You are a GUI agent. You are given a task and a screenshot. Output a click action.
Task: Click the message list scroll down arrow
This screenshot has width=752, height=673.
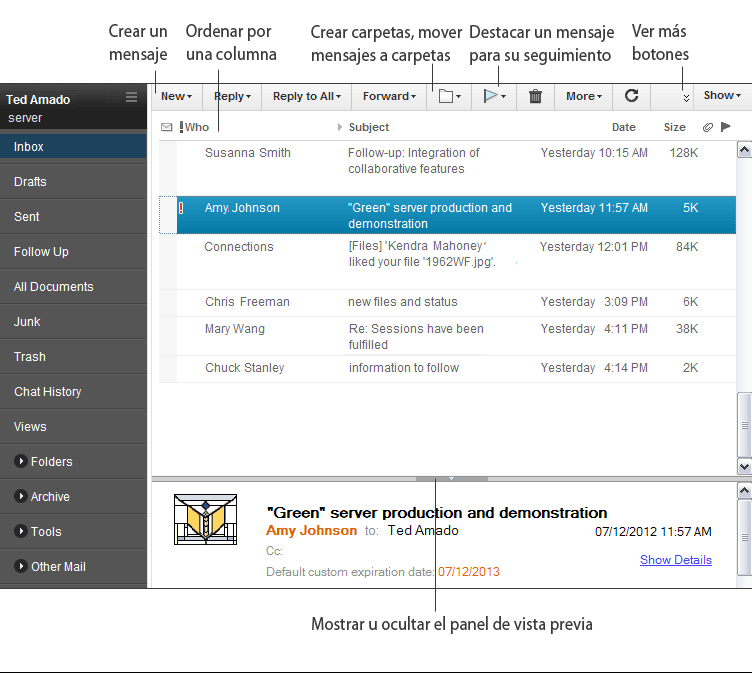744,466
